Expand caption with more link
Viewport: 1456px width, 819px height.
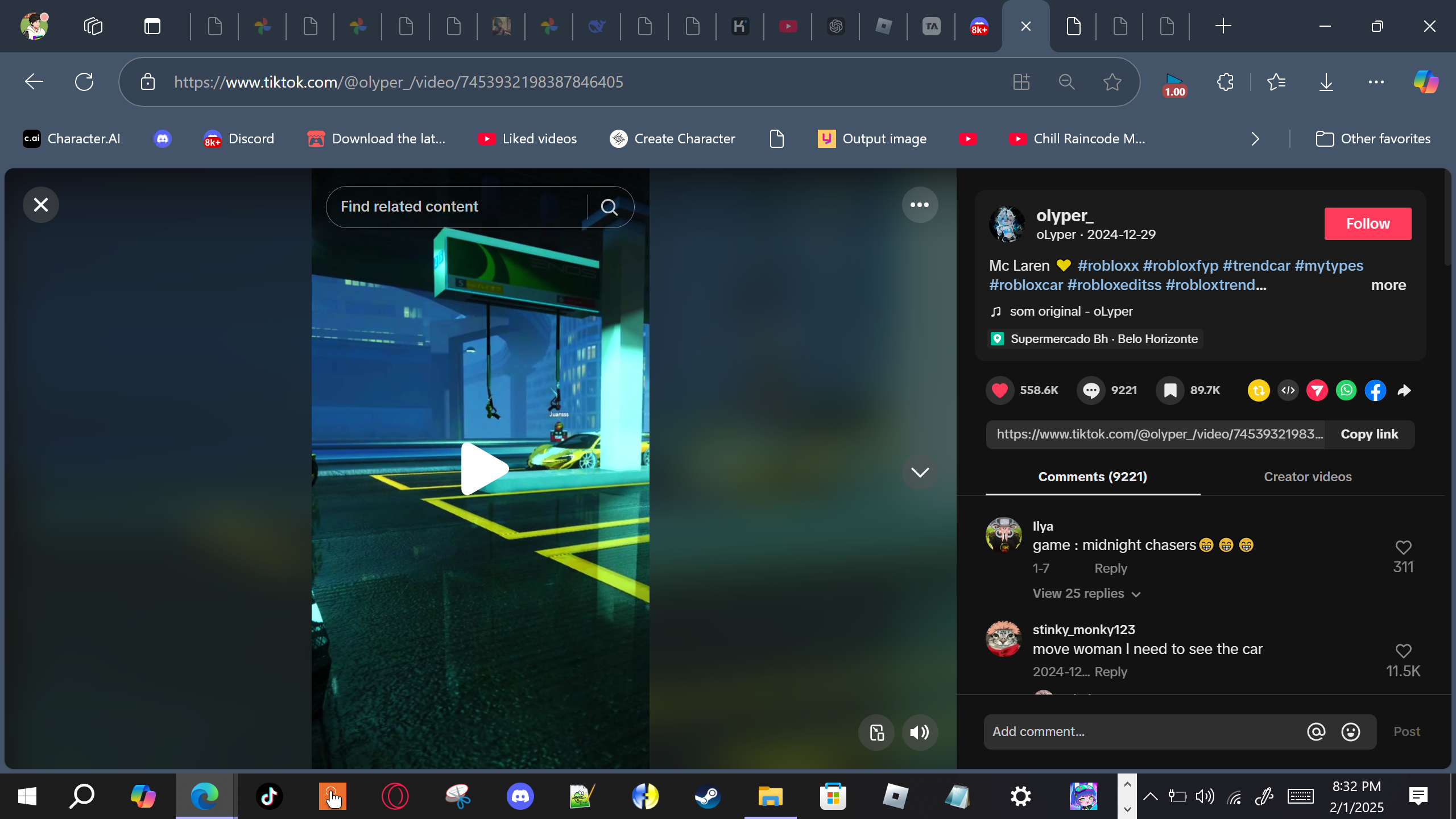coord(1388,285)
